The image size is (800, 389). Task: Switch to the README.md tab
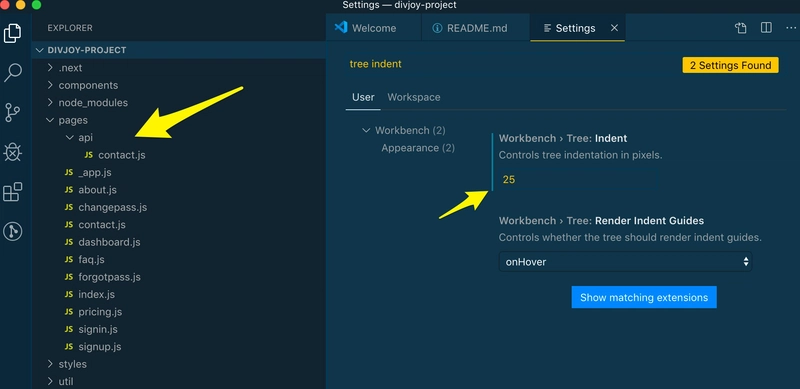pyautogui.click(x=476, y=28)
